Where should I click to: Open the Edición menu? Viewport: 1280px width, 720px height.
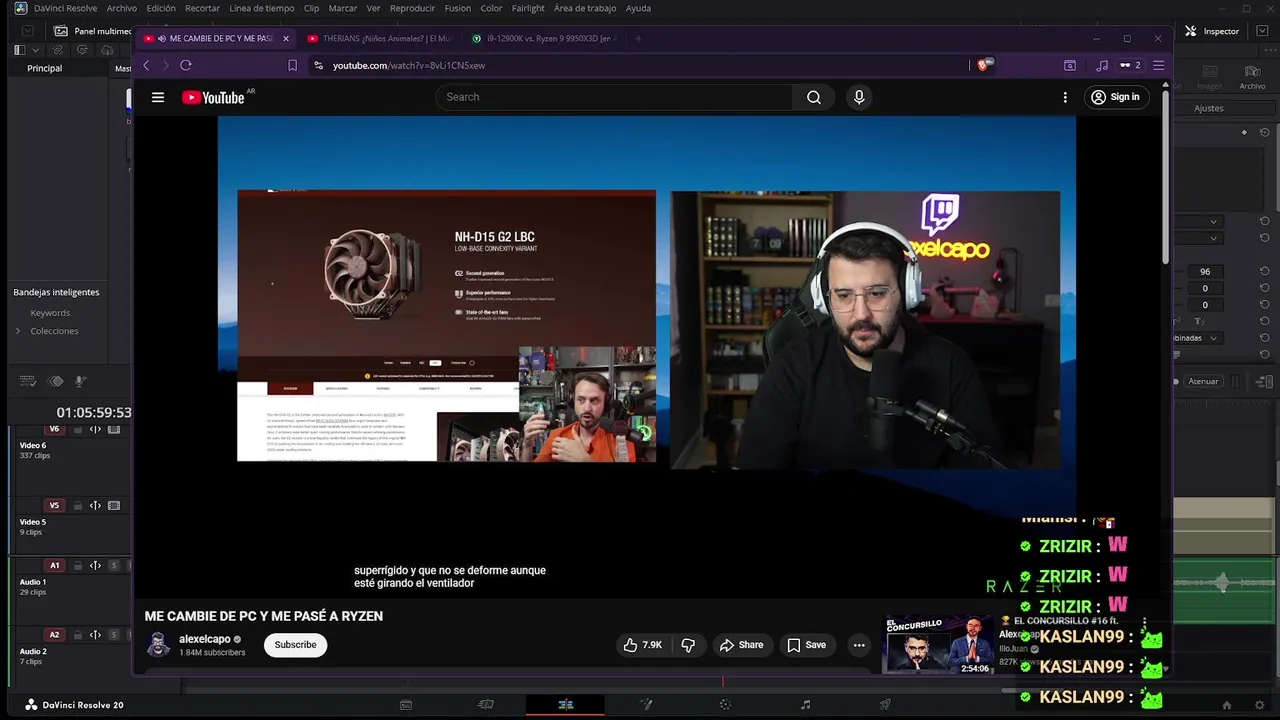pyautogui.click(x=160, y=8)
